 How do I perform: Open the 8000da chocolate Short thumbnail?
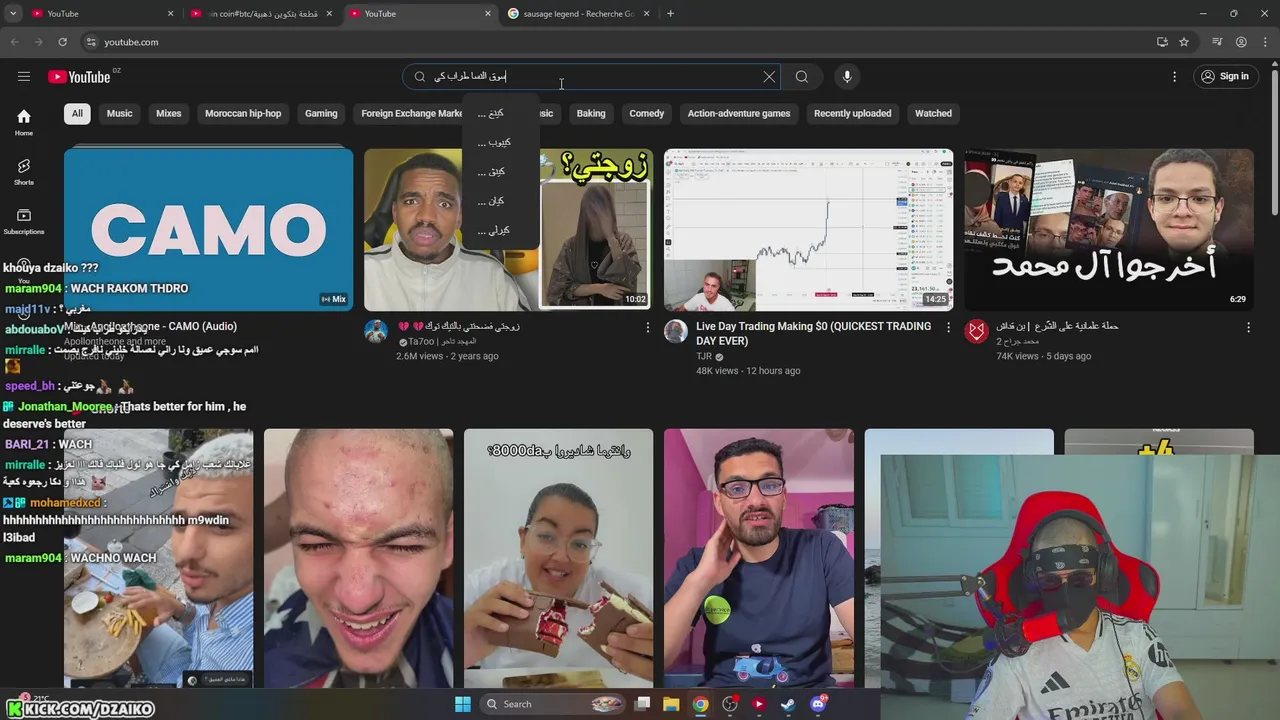click(x=558, y=558)
